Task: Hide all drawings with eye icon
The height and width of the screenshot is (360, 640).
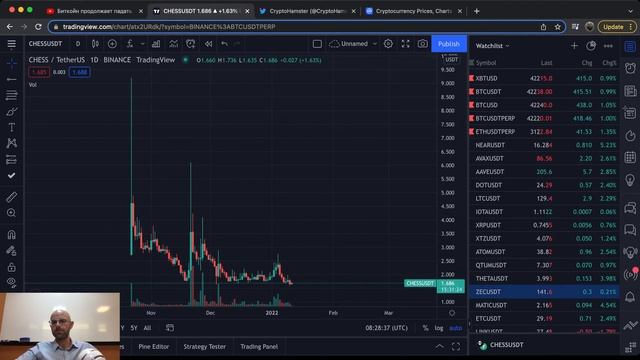Action: click(x=11, y=282)
